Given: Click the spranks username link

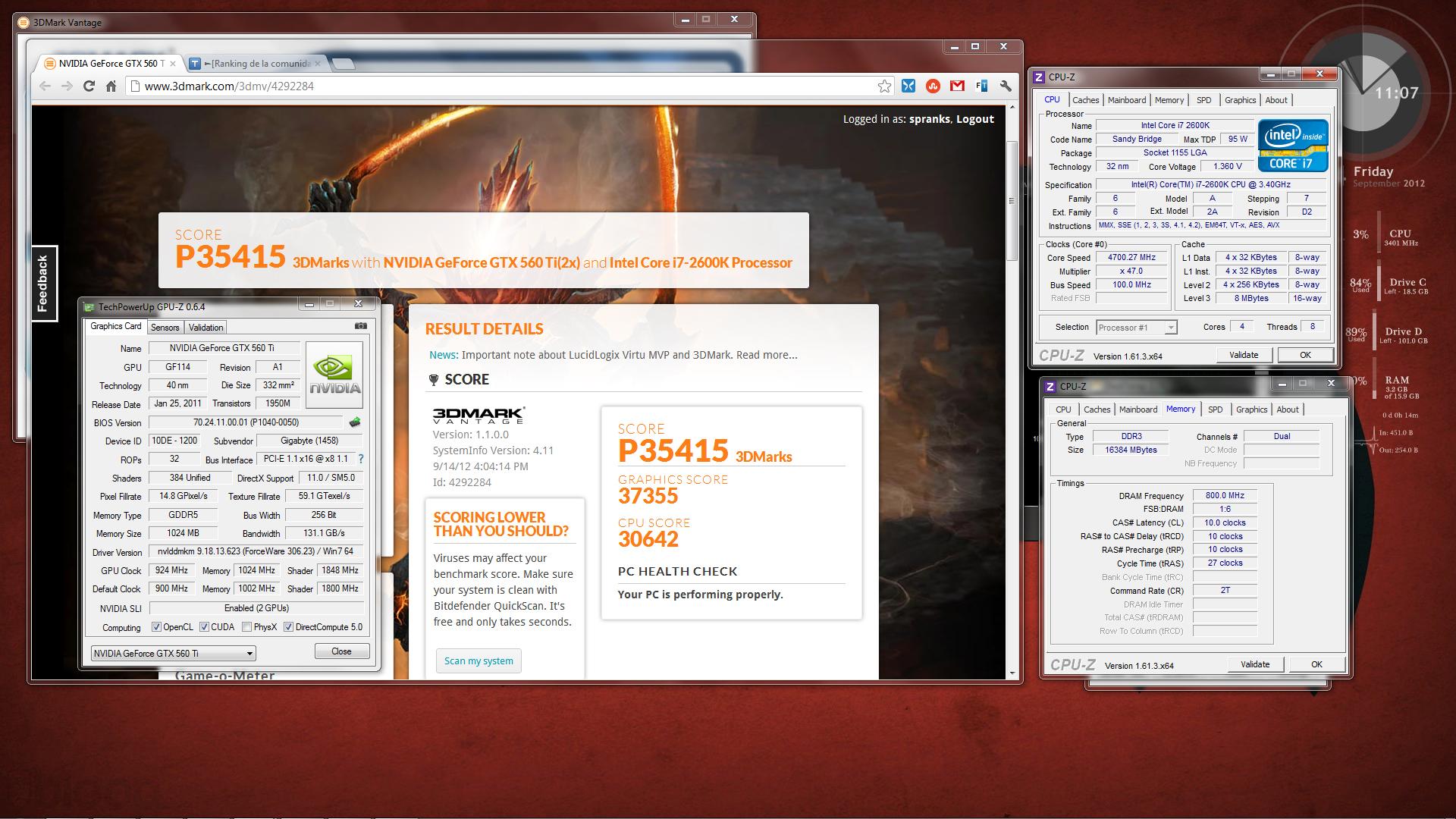Looking at the screenshot, I should (x=930, y=119).
